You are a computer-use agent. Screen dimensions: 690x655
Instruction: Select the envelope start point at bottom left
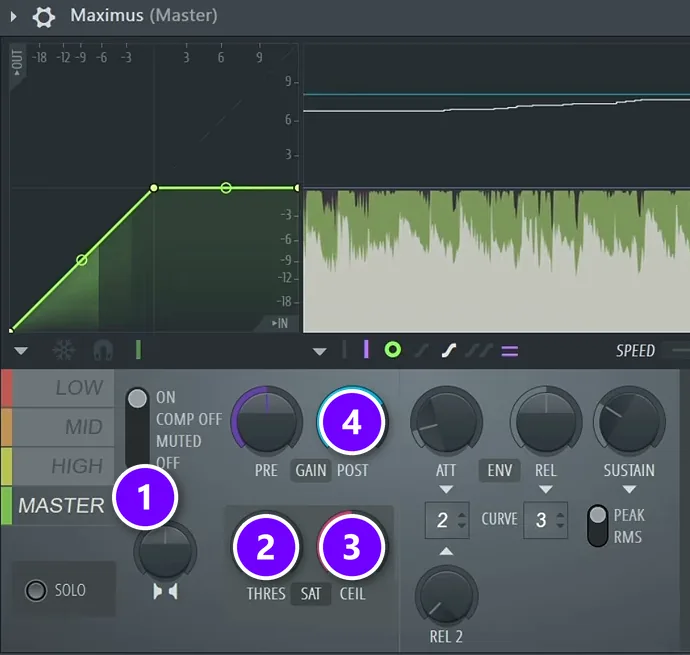pyautogui.click(x=11, y=330)
